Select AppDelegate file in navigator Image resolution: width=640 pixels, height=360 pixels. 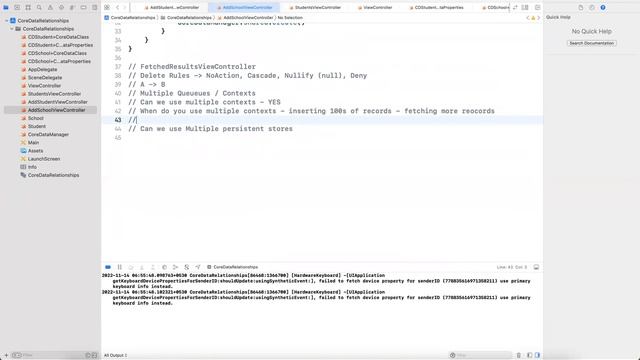pos(42,69)
